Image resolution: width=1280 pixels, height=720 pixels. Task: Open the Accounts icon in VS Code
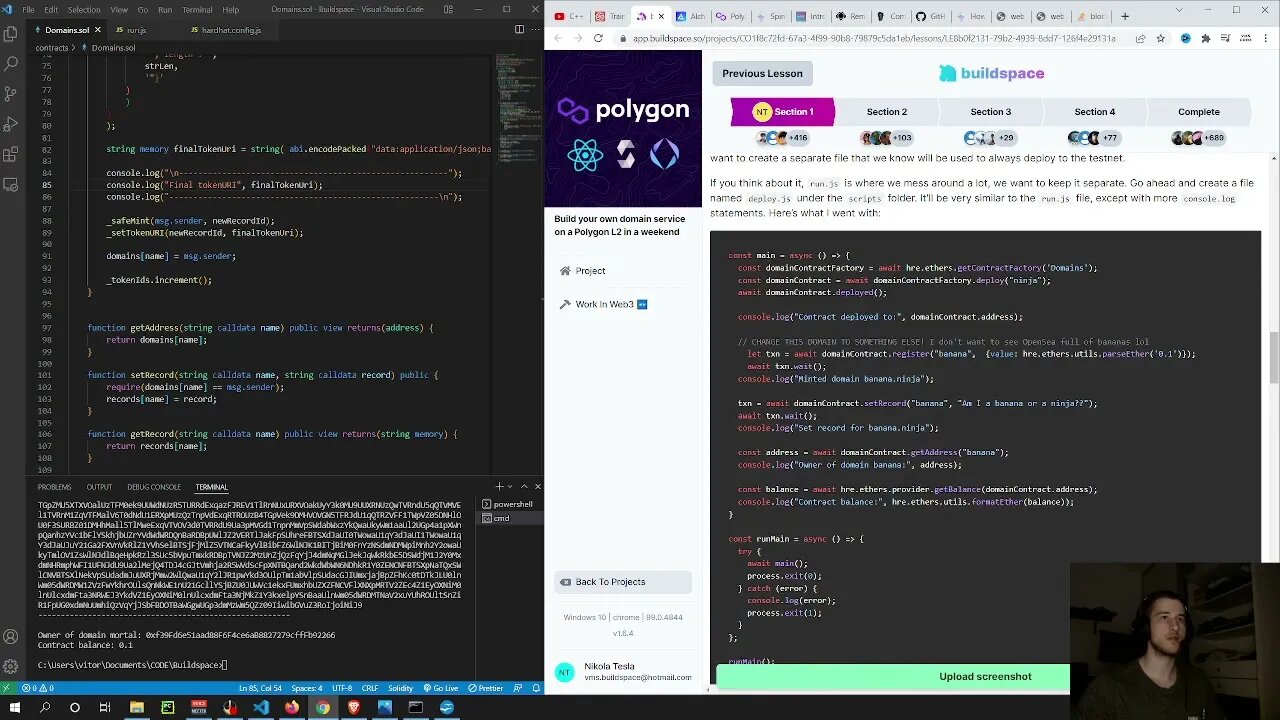tap(11, 636)
